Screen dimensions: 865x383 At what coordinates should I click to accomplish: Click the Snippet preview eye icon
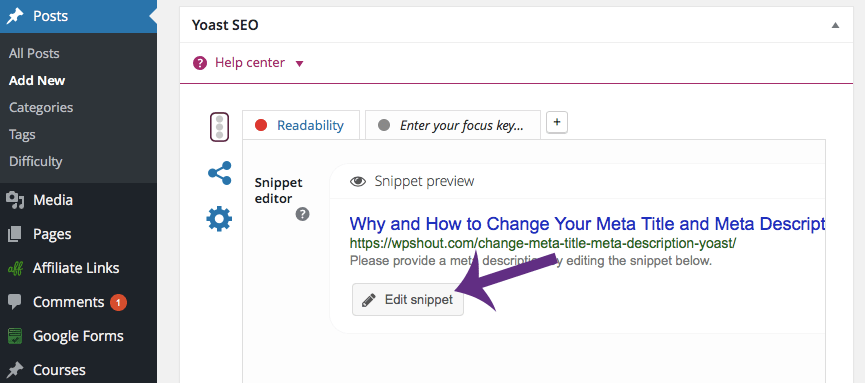click(x=358, y=181)
